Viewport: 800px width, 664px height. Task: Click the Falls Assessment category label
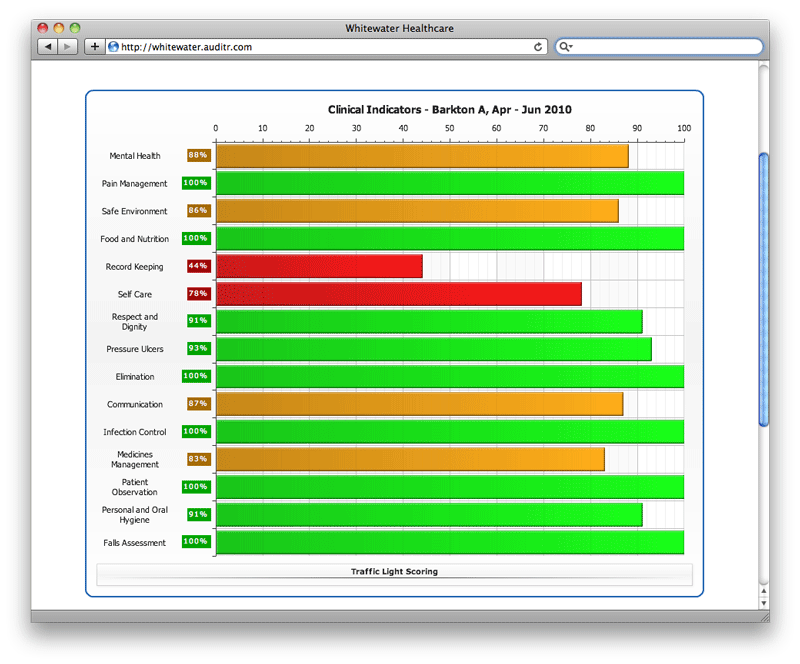point(135,542)
